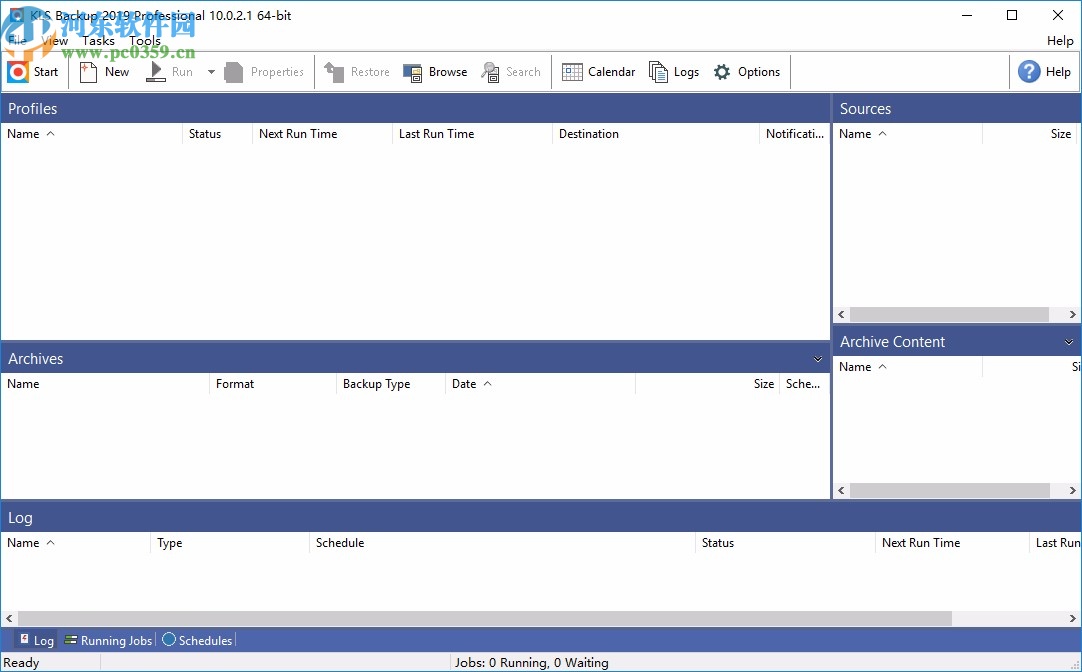Sort Log by Schedule column

502,543
